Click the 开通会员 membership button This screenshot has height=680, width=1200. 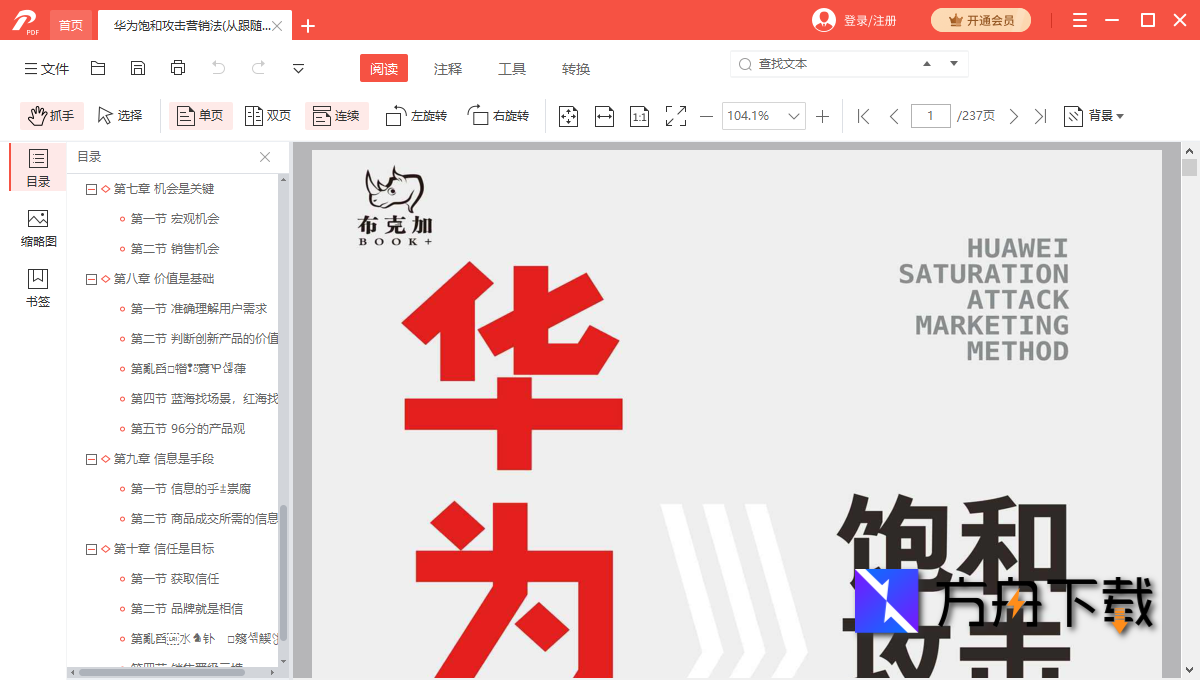[x=981, y=19]
